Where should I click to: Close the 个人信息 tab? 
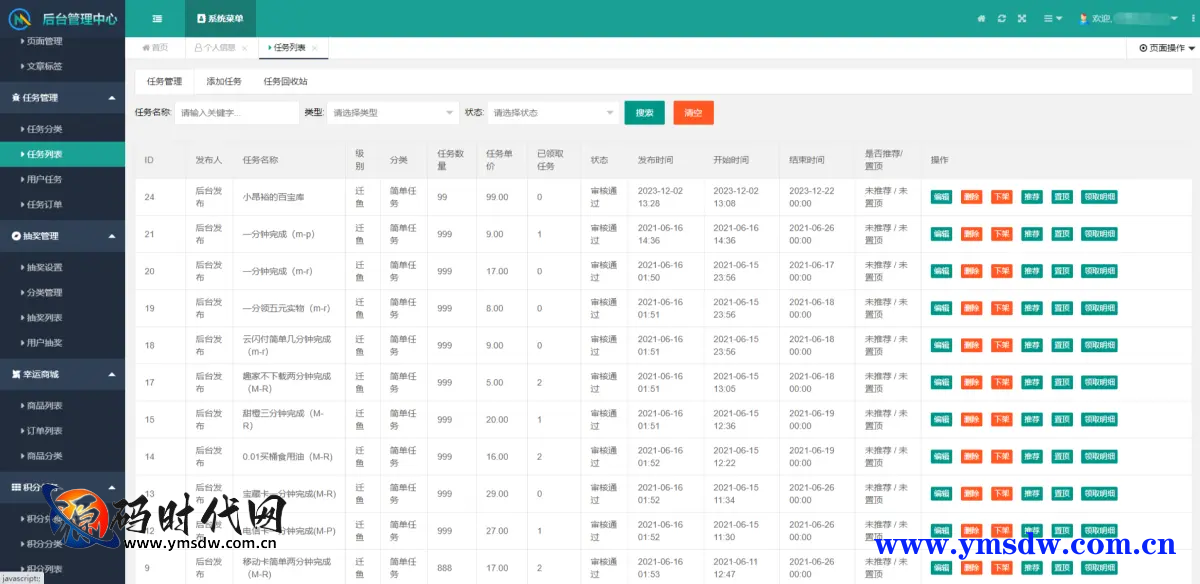[245, 48]
